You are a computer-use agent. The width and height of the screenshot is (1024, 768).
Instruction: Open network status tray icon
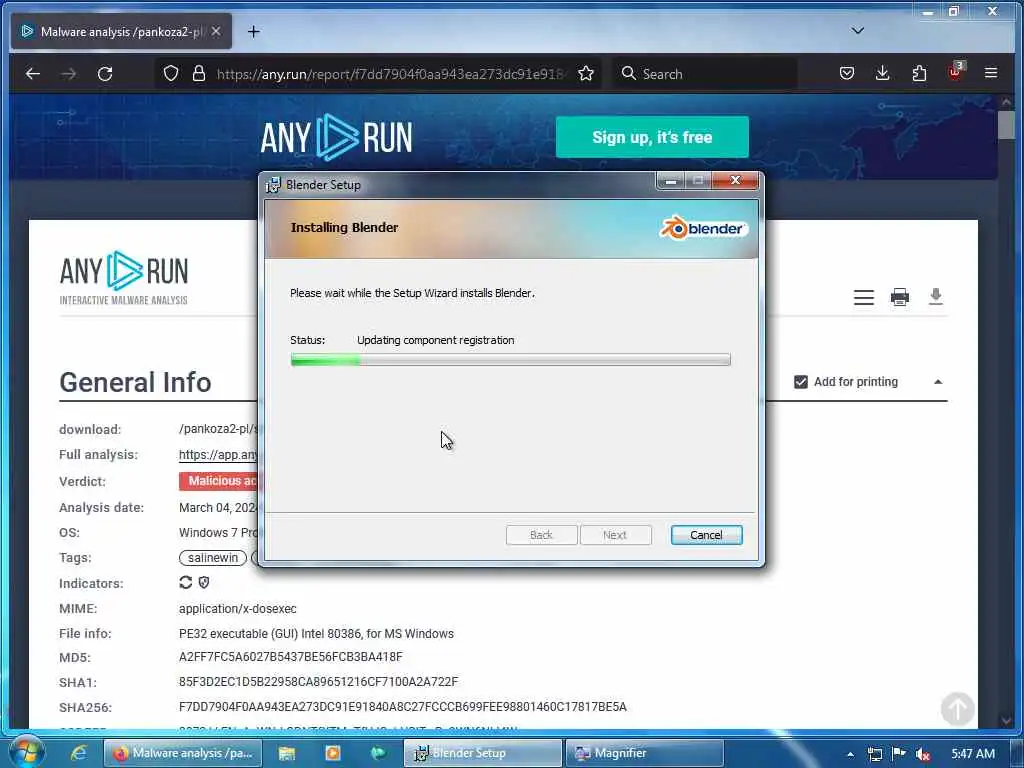(874, 754)
